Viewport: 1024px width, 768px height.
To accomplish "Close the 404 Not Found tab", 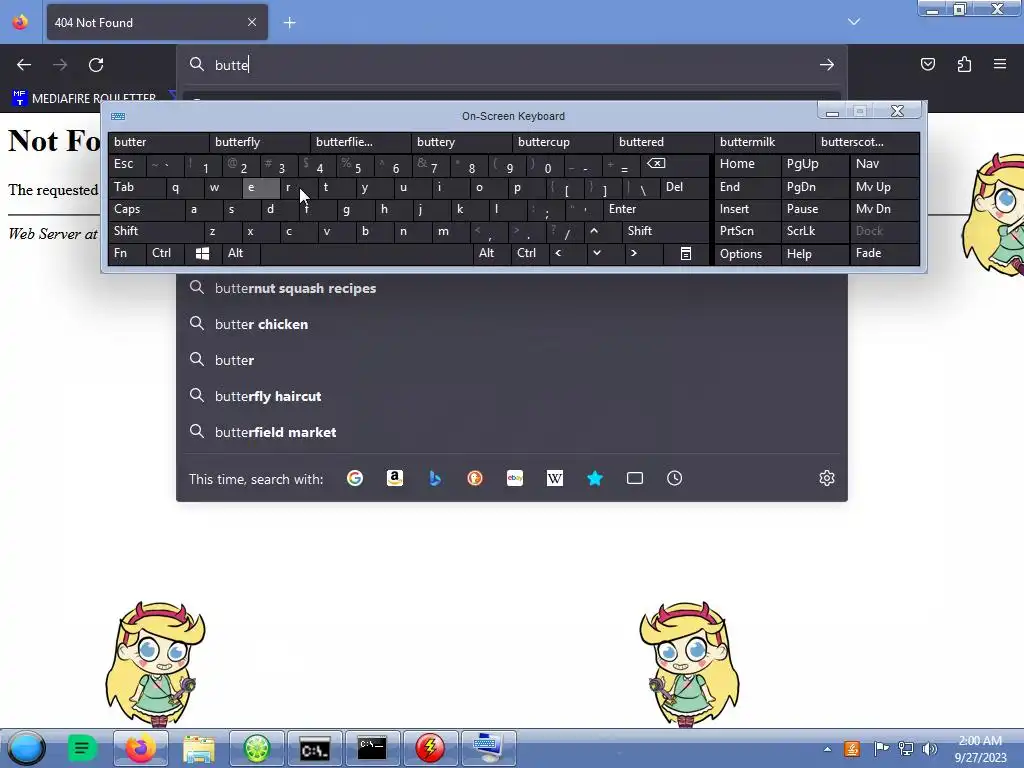I will pos(252,22).
